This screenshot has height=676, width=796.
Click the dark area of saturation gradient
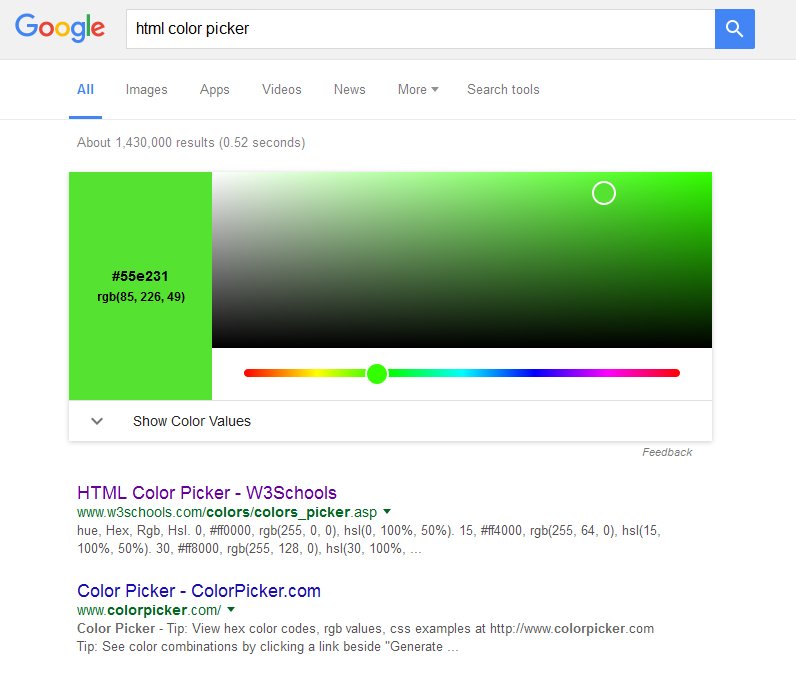tap(462, 325)
